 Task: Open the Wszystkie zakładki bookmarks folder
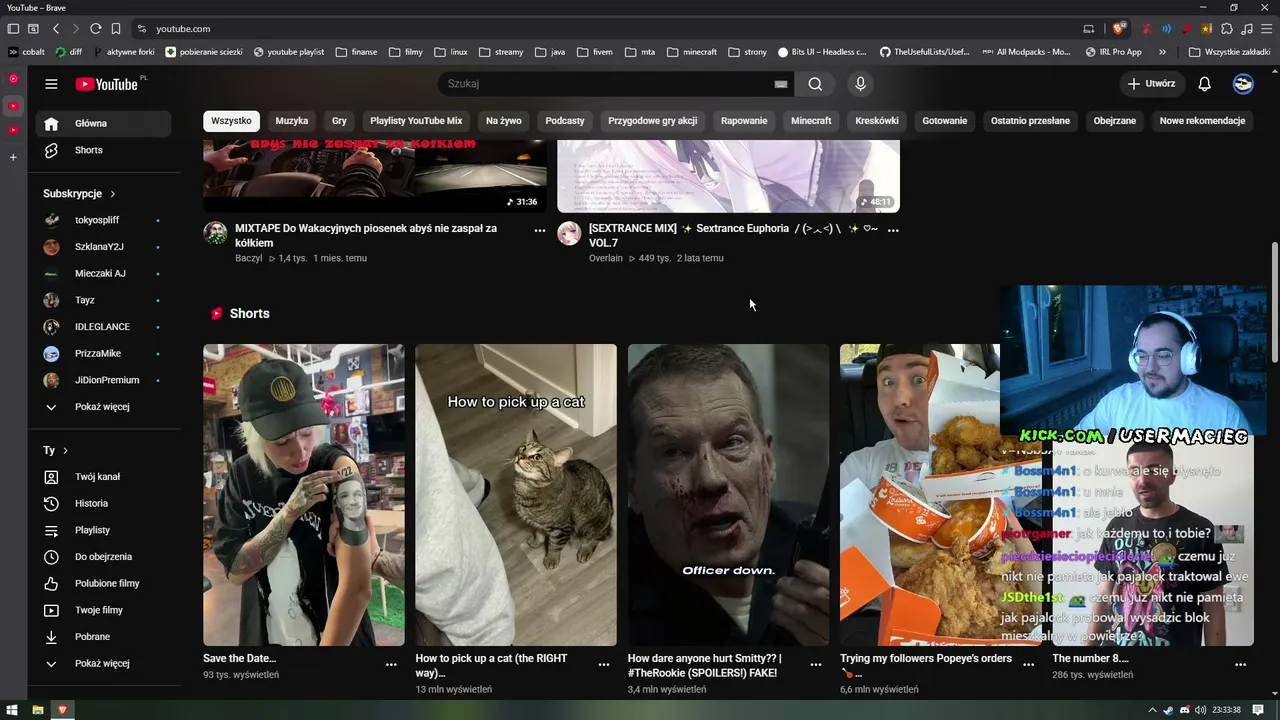(x=1229, y=52)
